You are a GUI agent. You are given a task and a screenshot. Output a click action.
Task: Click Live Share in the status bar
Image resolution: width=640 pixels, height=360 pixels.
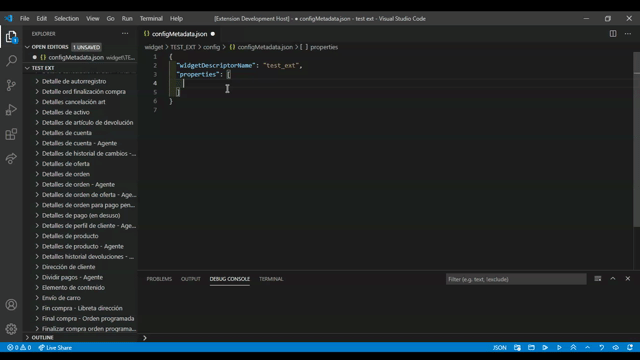point(55,348)
